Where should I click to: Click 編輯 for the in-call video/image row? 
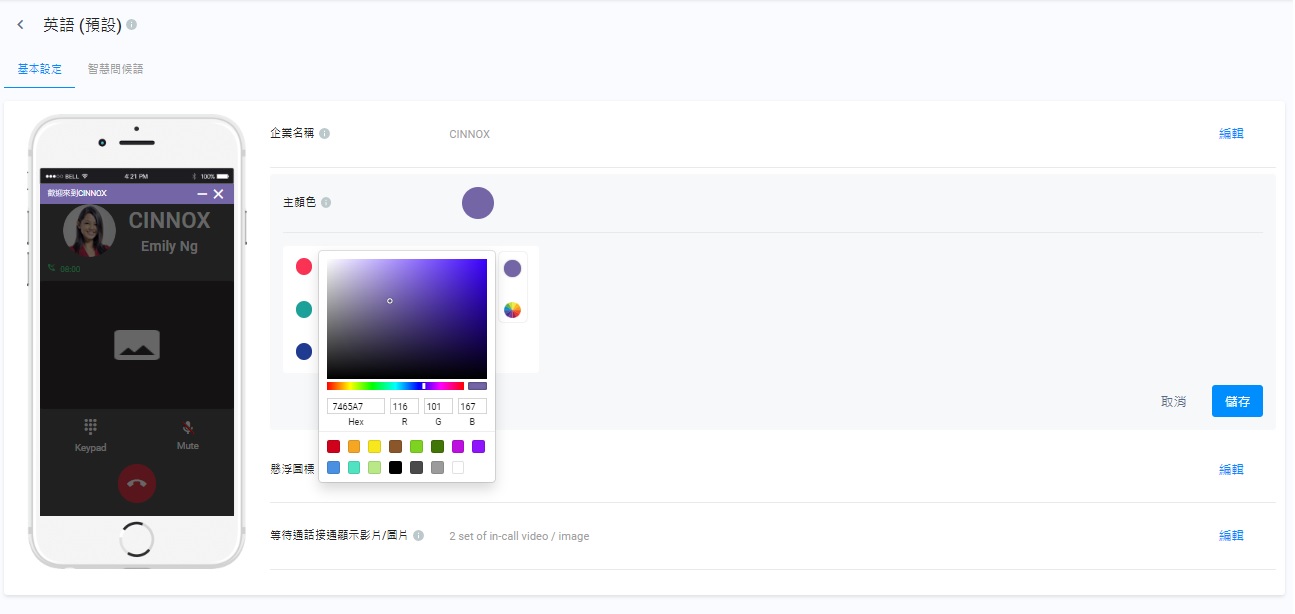pos(1231,536)
